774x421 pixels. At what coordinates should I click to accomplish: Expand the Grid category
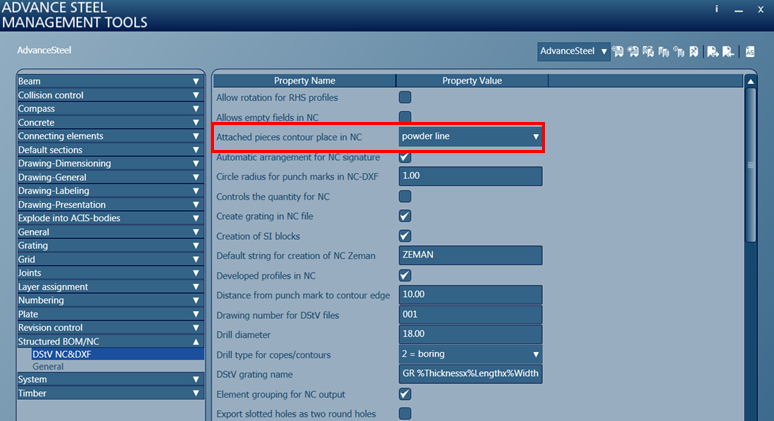(111, 259)
